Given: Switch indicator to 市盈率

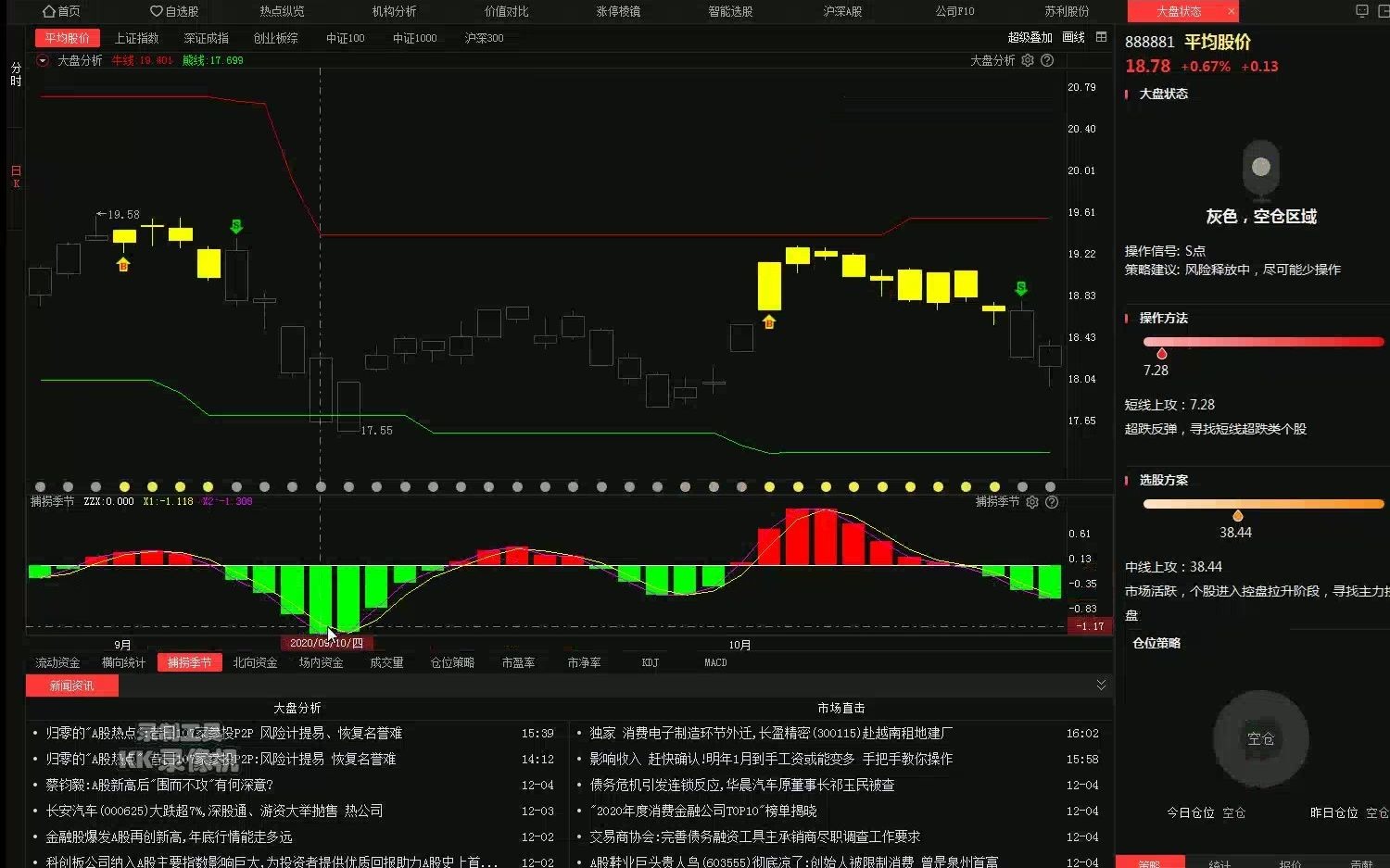Looking at the screenshot, I should point(518,662).
